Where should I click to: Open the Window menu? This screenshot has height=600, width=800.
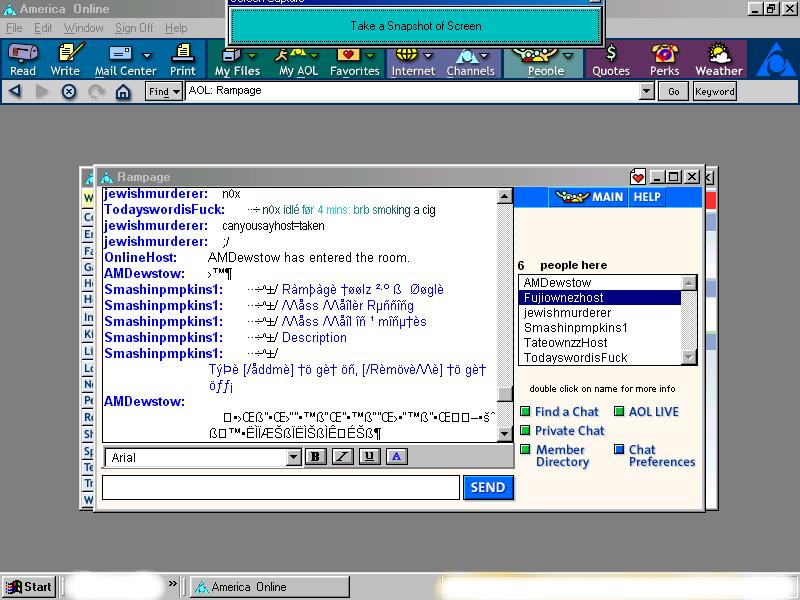point(83,28)
